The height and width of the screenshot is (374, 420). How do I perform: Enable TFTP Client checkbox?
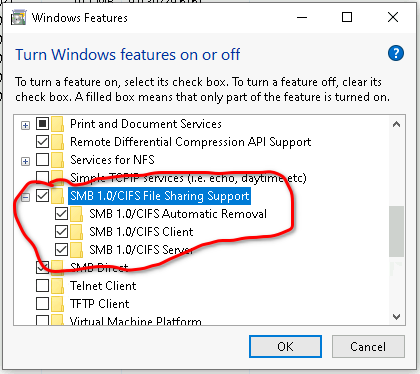(x=42, y=304)
